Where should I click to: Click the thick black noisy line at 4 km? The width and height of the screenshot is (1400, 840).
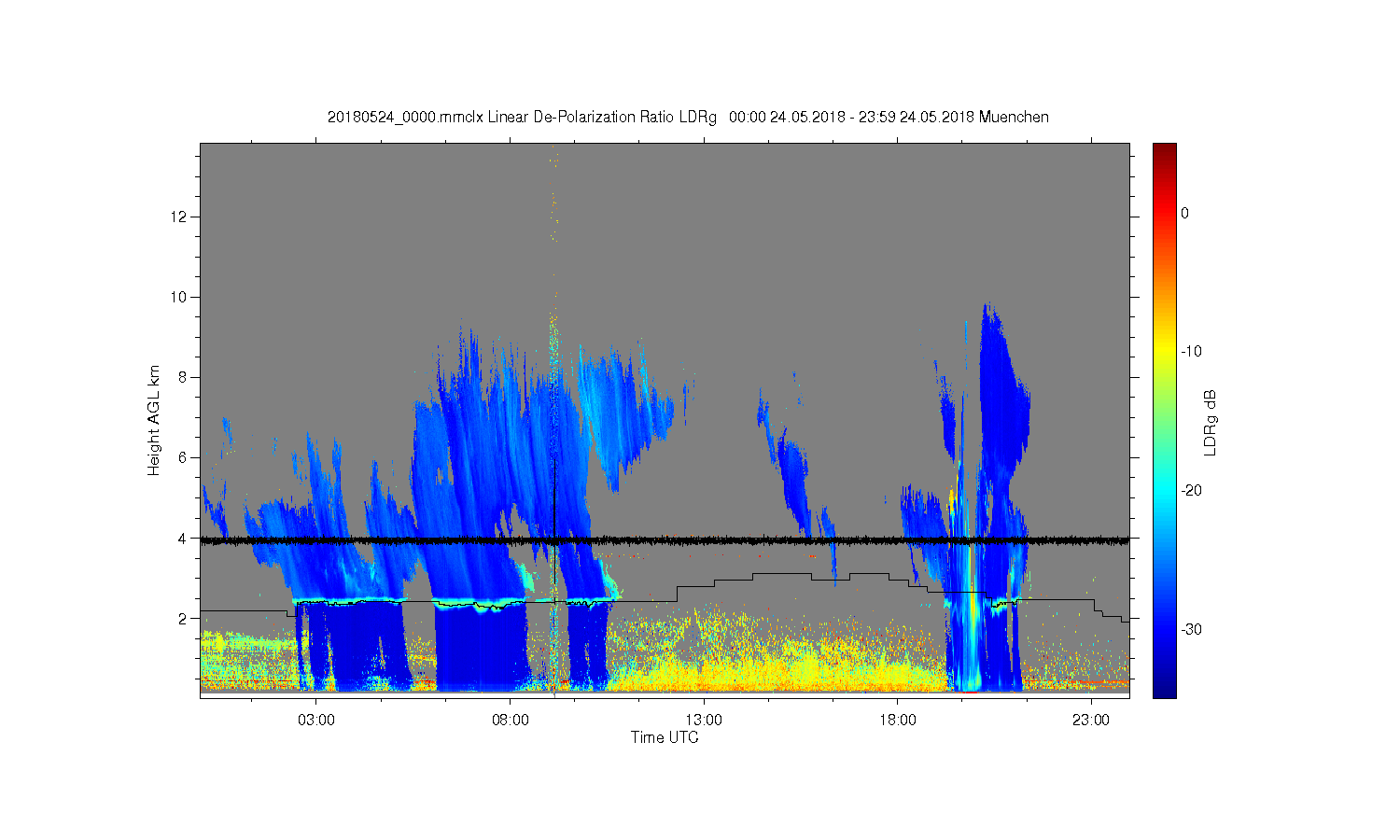pyautogui.click(x=665, y=539)
